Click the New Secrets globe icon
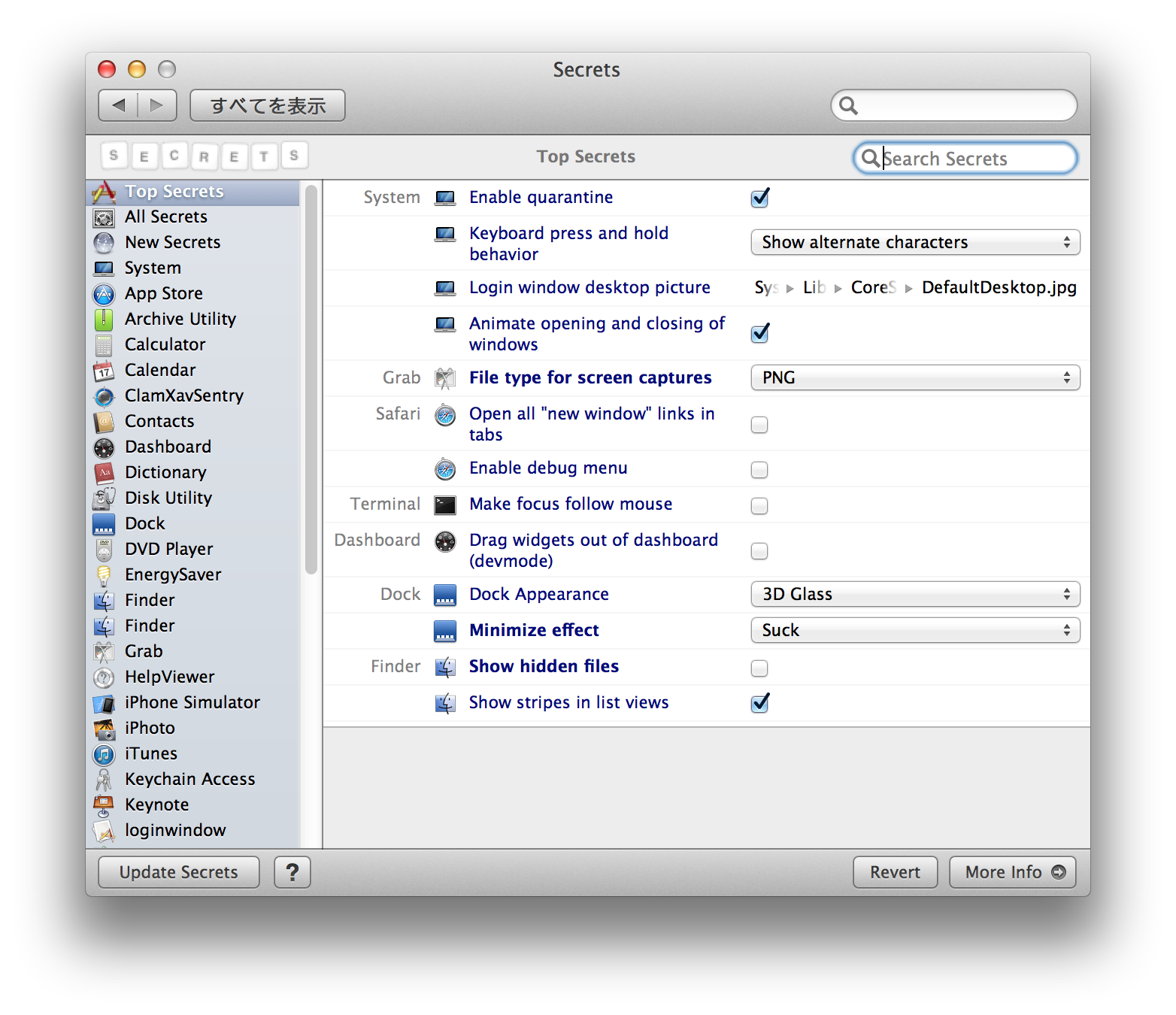 point(104,243)
